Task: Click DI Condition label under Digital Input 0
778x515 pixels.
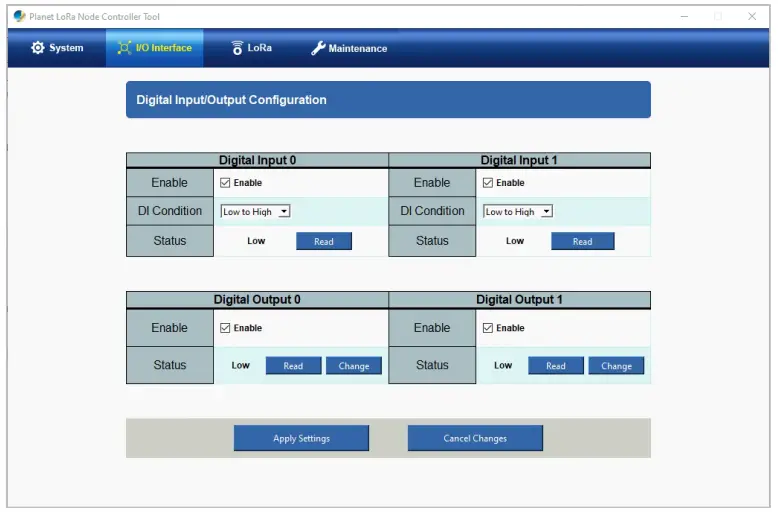Action: (x=170, y=211)
